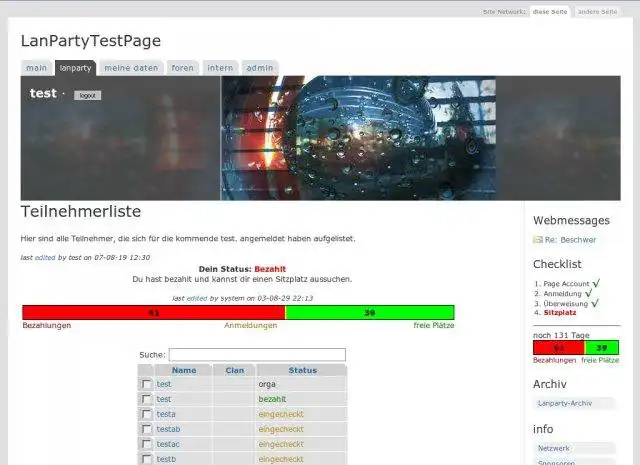Click the banner disco ball image
This screenshot has height=465, width=640.
tap(359, 138)
